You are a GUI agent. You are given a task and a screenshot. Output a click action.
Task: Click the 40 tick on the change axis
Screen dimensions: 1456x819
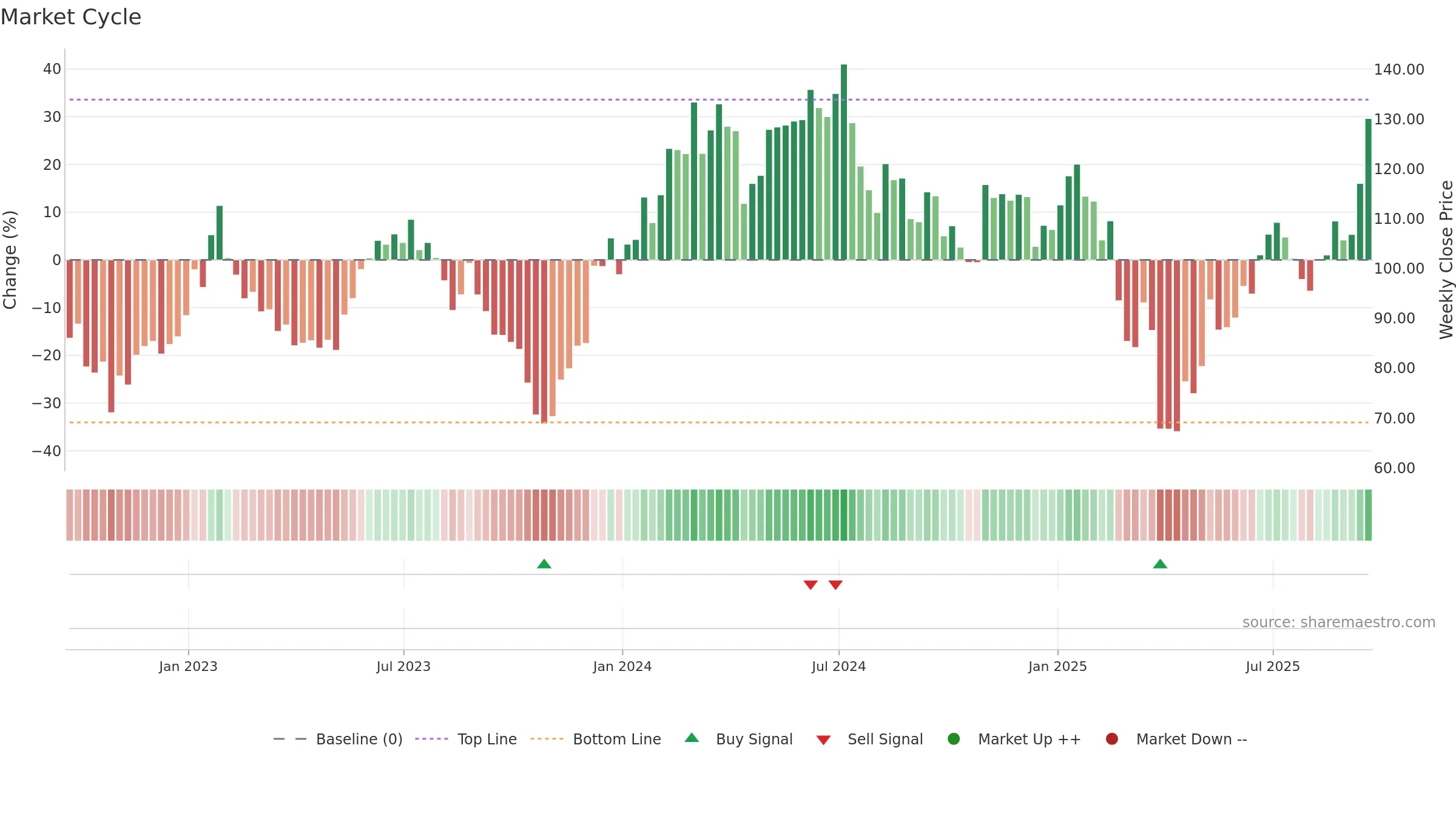pos(52,69)
